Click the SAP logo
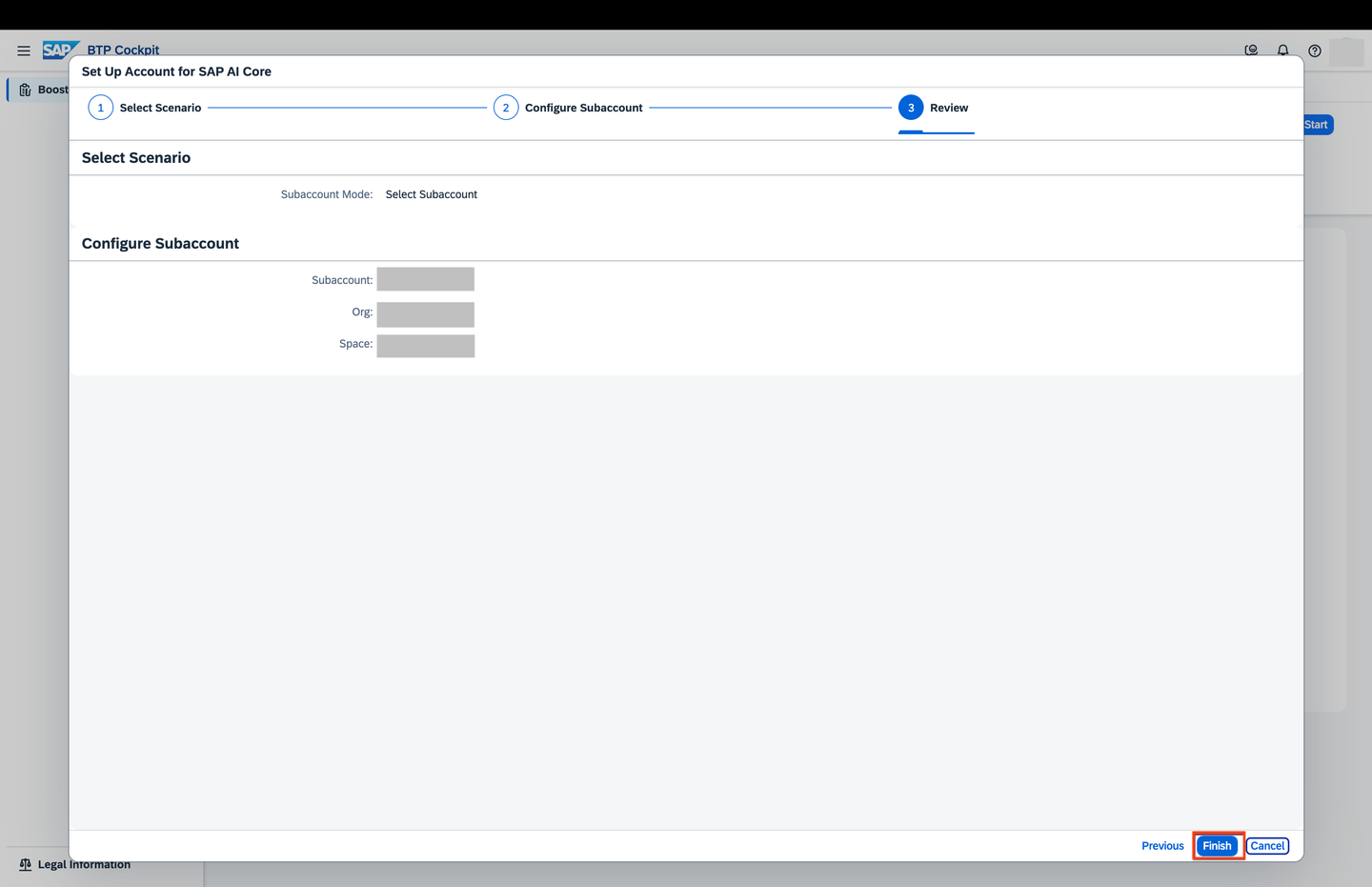The width and height of the screenshot is (1372, 887). pos(59,50)
